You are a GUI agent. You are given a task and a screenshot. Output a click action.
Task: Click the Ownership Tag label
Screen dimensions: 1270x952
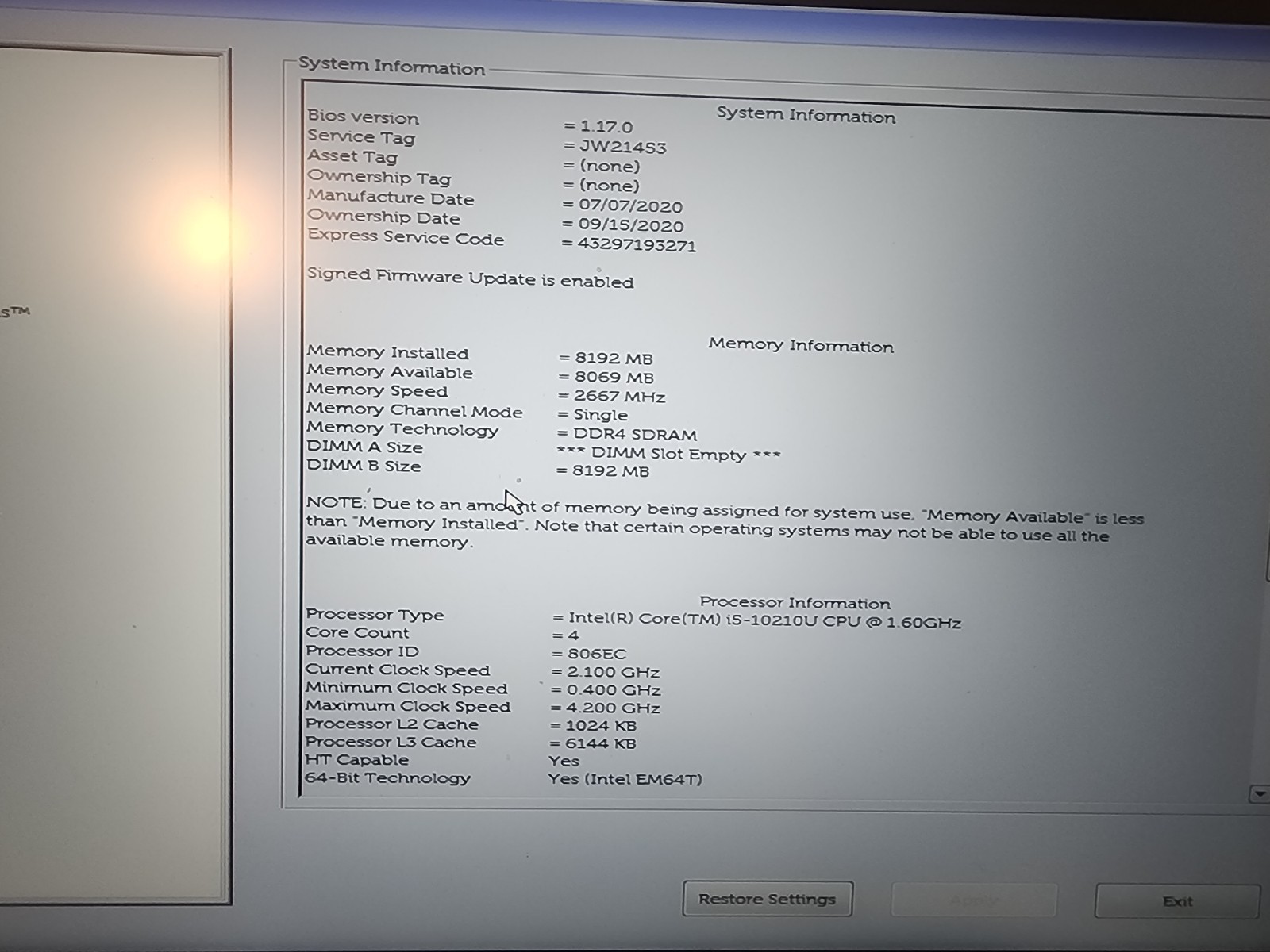point(379,177)
